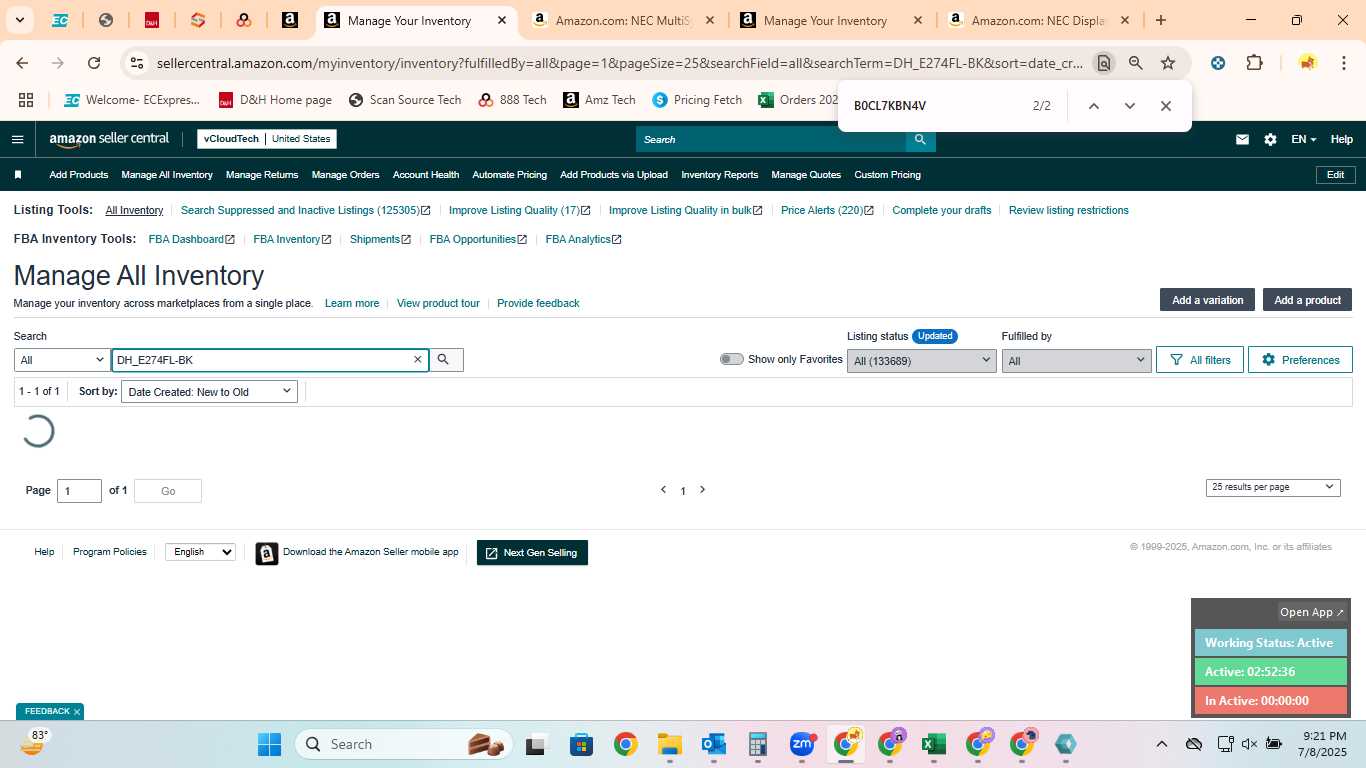Open a new browser tab

(1160, 20)
